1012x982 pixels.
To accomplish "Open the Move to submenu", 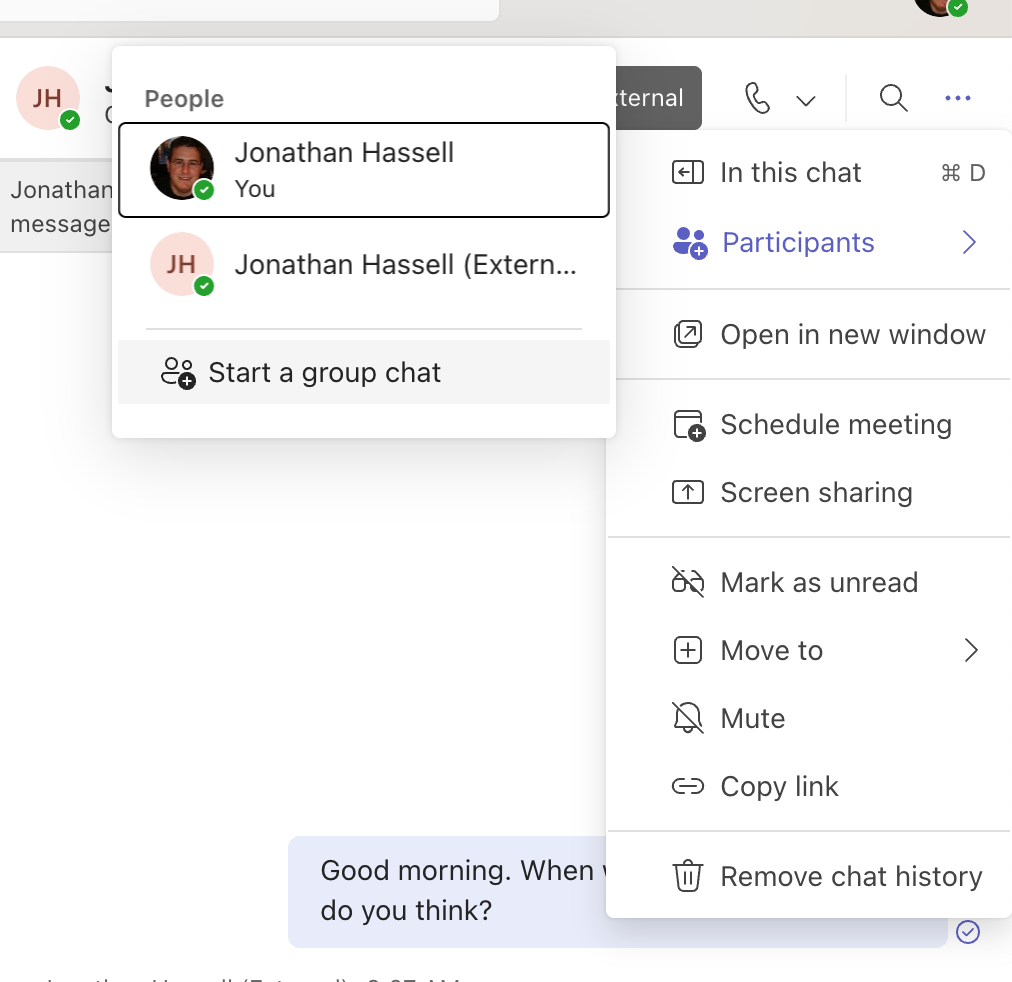I will point(811,650).
